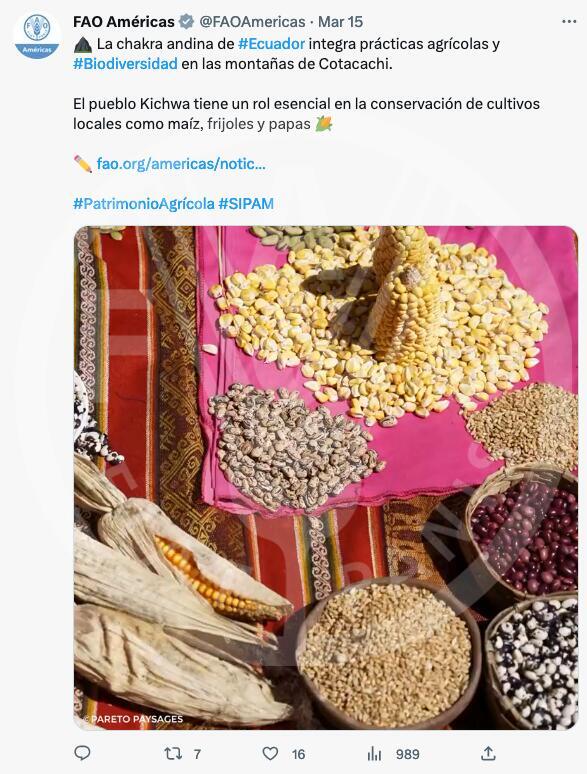Click the 989 views count
Image resolution: width=587 pixels, height=774 pixels.
point(408,754)
